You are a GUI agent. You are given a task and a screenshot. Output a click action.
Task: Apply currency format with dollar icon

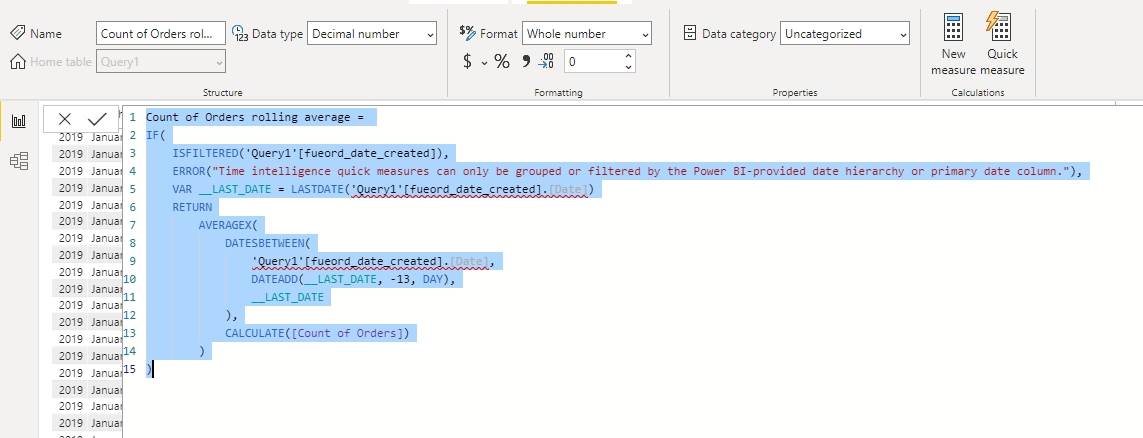point(467,62)
